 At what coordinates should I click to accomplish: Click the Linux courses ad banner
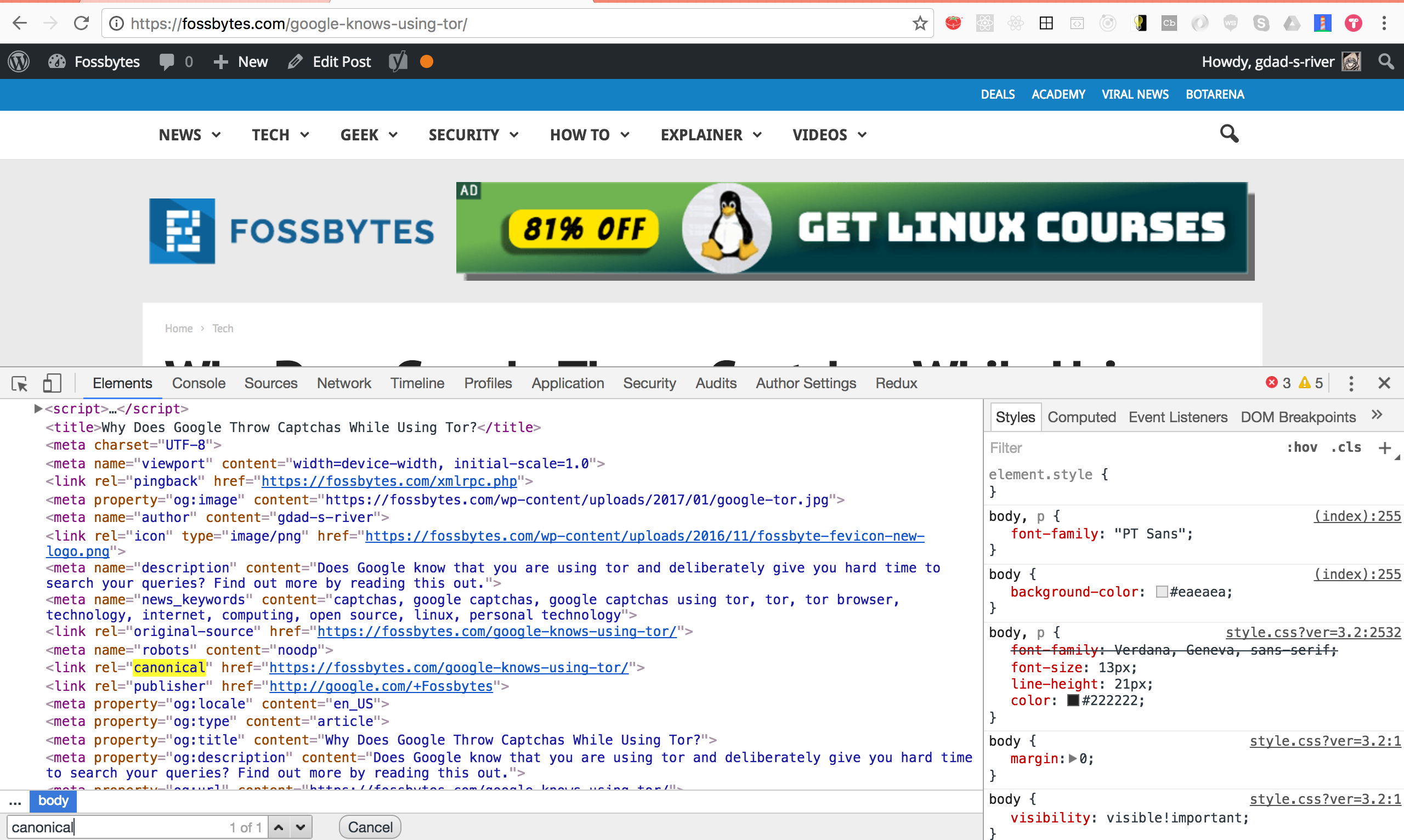pos(855,231)
